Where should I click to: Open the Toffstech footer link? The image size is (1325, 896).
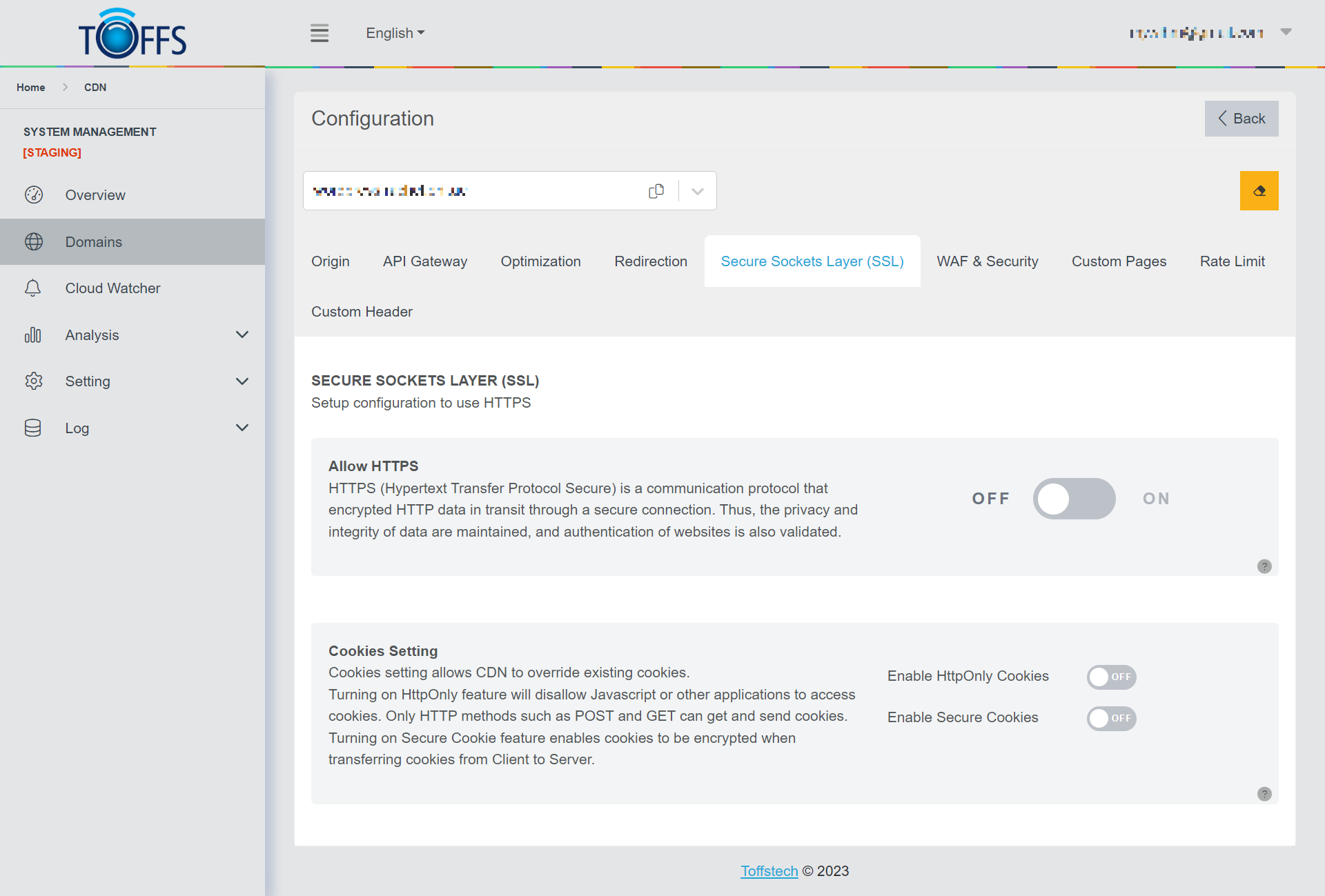point(769,871)
